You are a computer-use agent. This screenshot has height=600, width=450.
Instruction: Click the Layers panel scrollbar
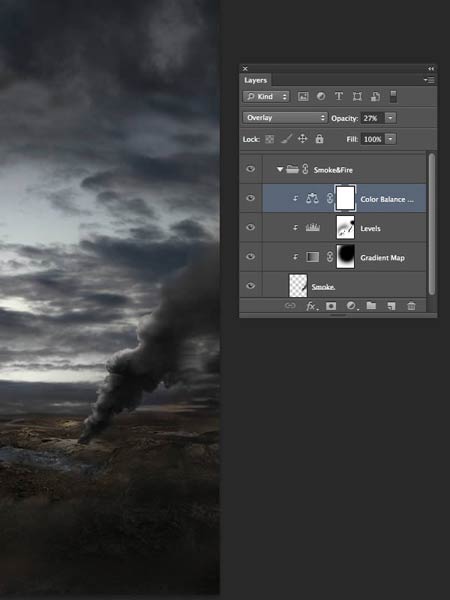[432, 224]
